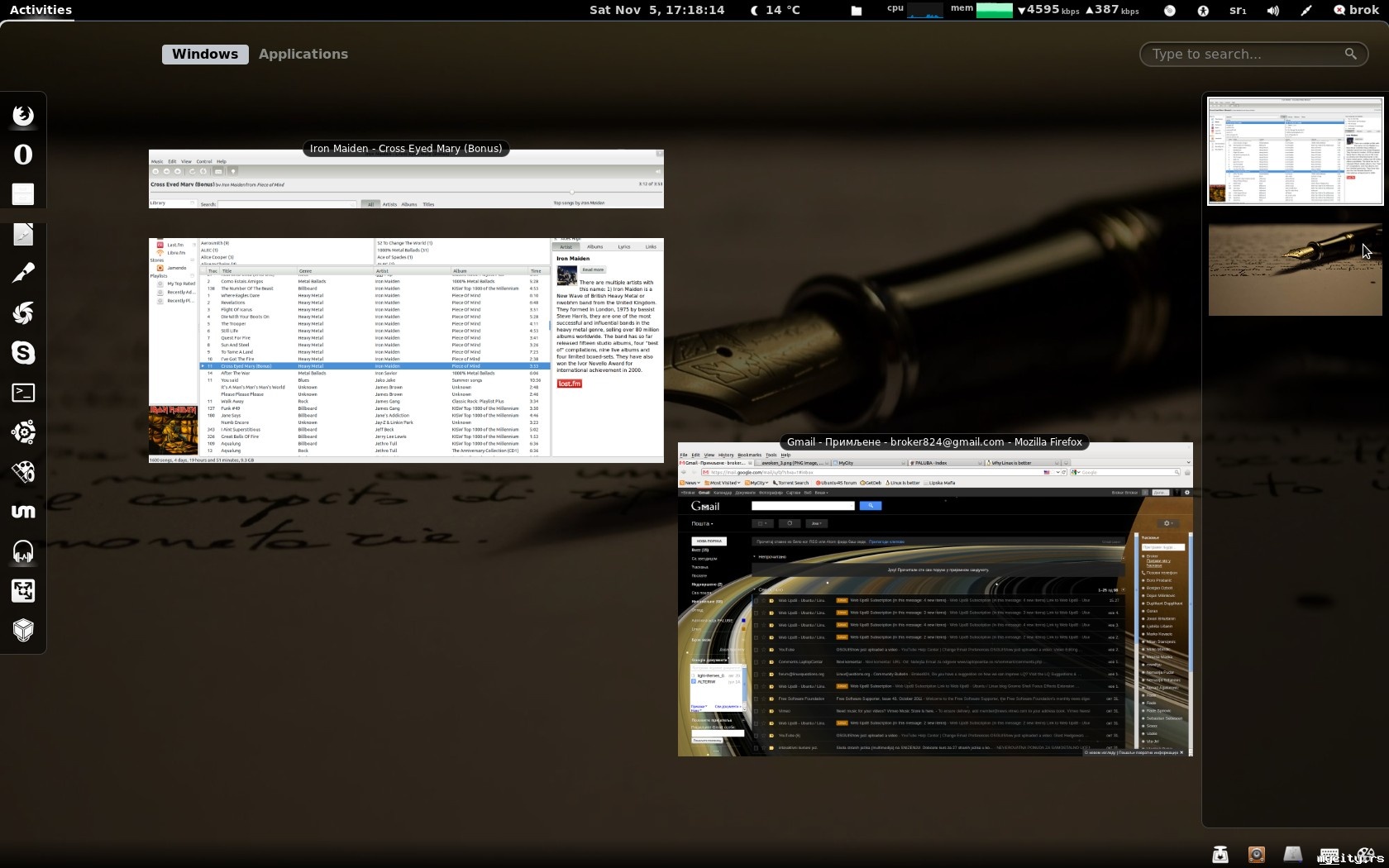Toggle repeat in the music player toolbar
Viewport: 1389px width, 868px height.
[192, 171]
